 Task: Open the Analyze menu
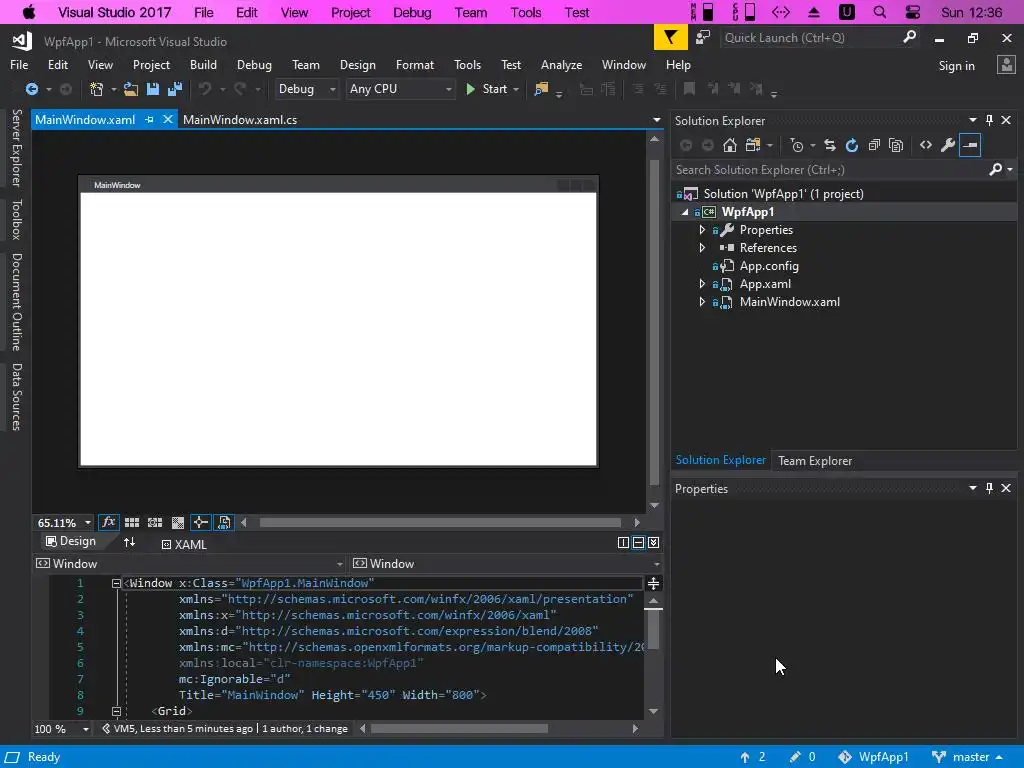coord(561,65)
